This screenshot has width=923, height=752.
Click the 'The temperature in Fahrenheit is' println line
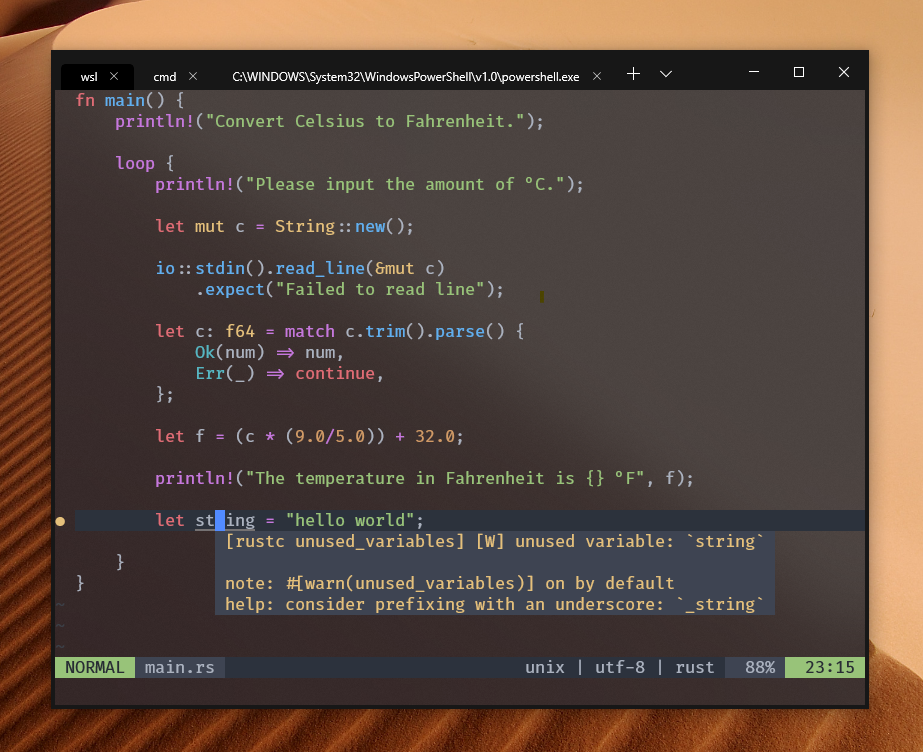point(424,478)
